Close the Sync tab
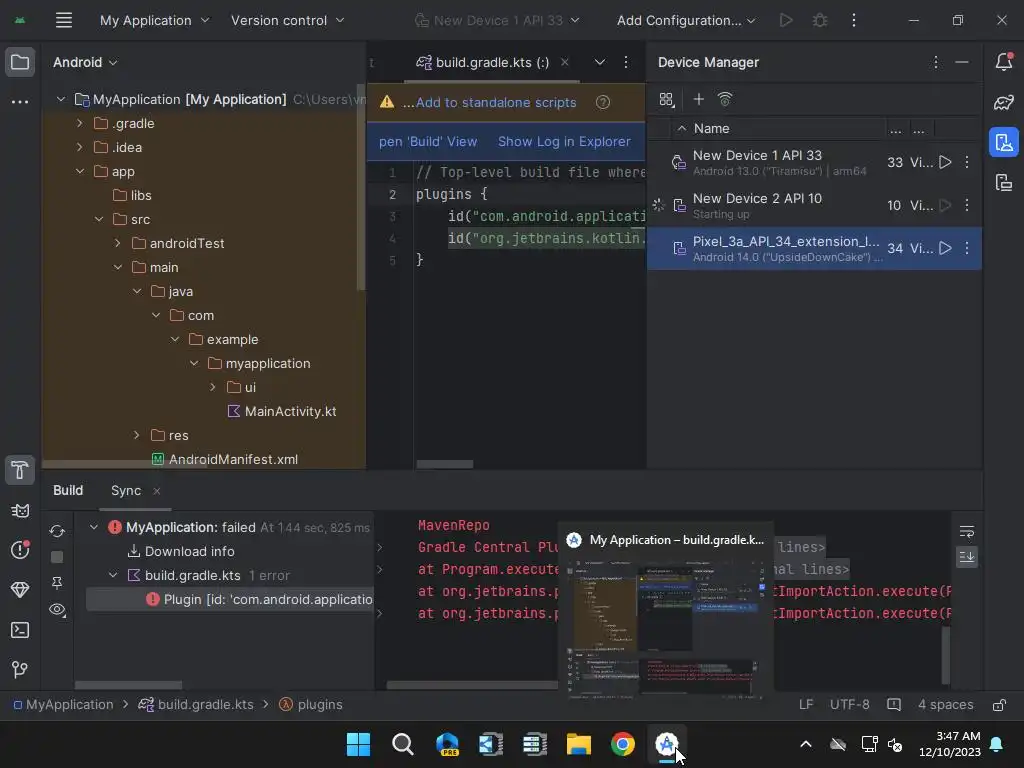Image resolution: width=1024 pixels, height=768 pixels. click(157, 490)
